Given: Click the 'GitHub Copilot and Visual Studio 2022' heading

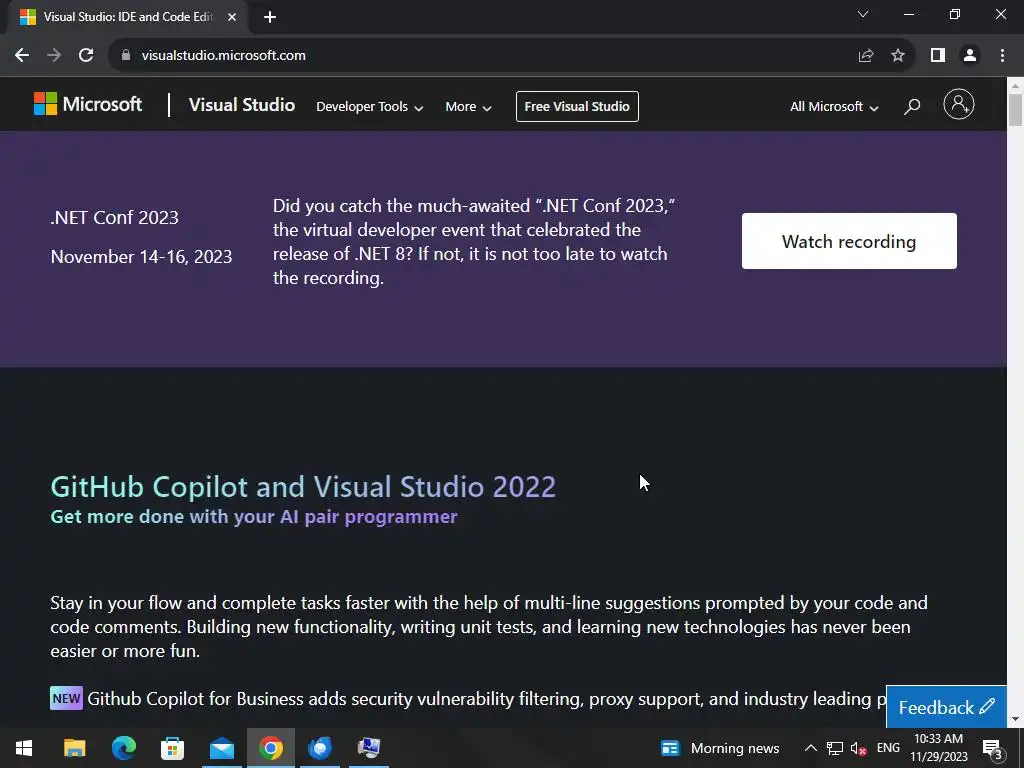Looking at the screenshot, I should coord(303,487).
